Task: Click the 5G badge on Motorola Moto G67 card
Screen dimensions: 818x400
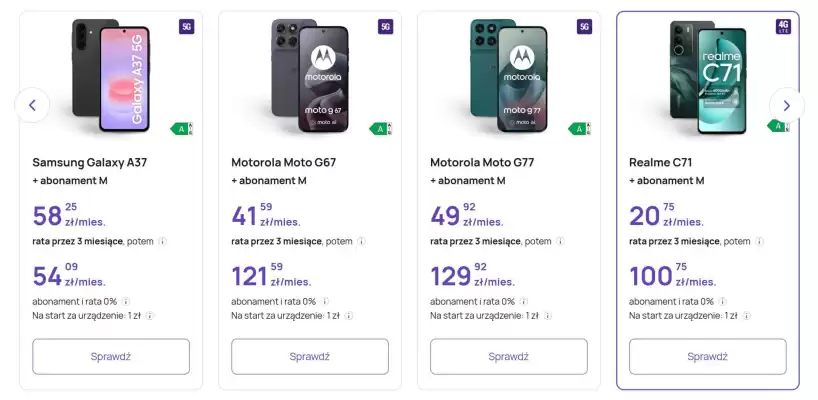Action: click(386, 27)
